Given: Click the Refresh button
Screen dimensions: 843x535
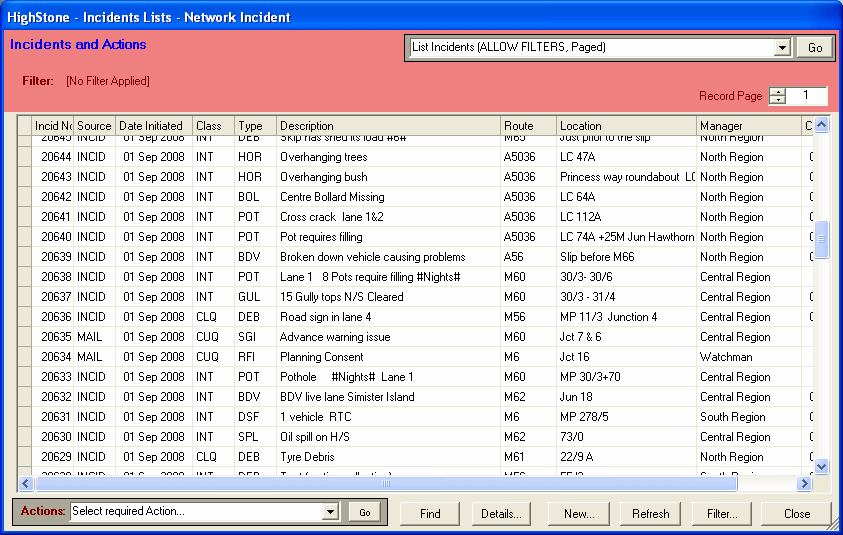Looking at the screenshot, I should (650, 513).
